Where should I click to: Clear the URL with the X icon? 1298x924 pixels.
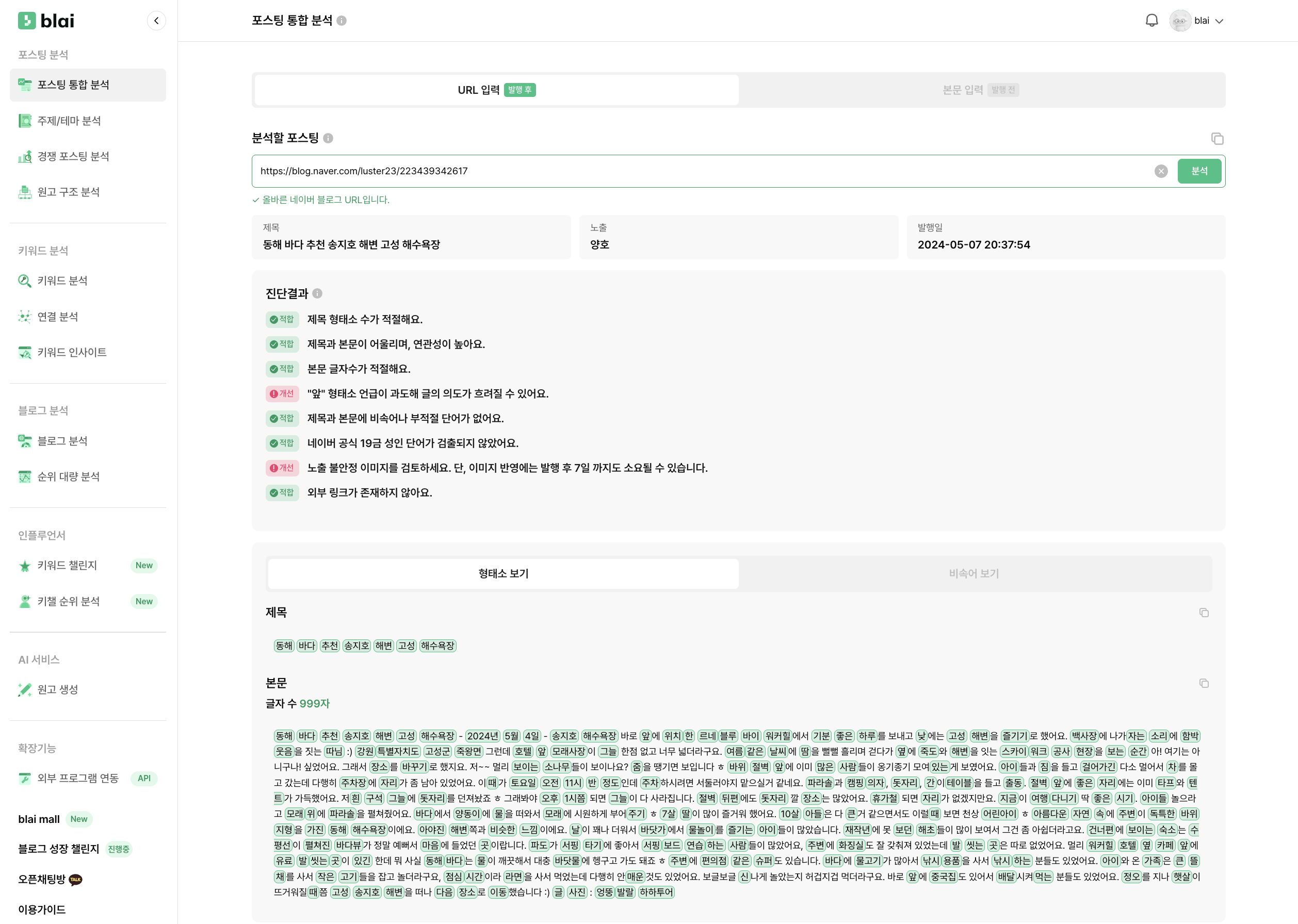[1161, 171]
